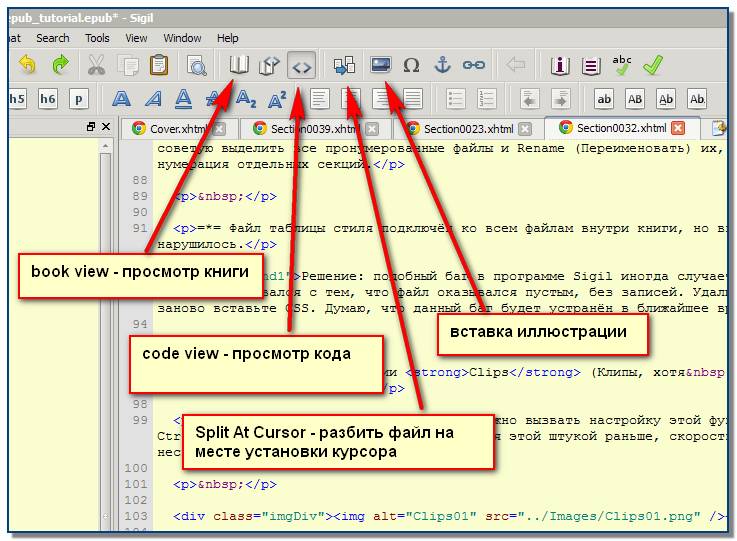The width and height of the screenshot is (737, 541).
Task: Toggle the Code View angle-brackets button
Action: pyautogui.click(x=301, y=65)
